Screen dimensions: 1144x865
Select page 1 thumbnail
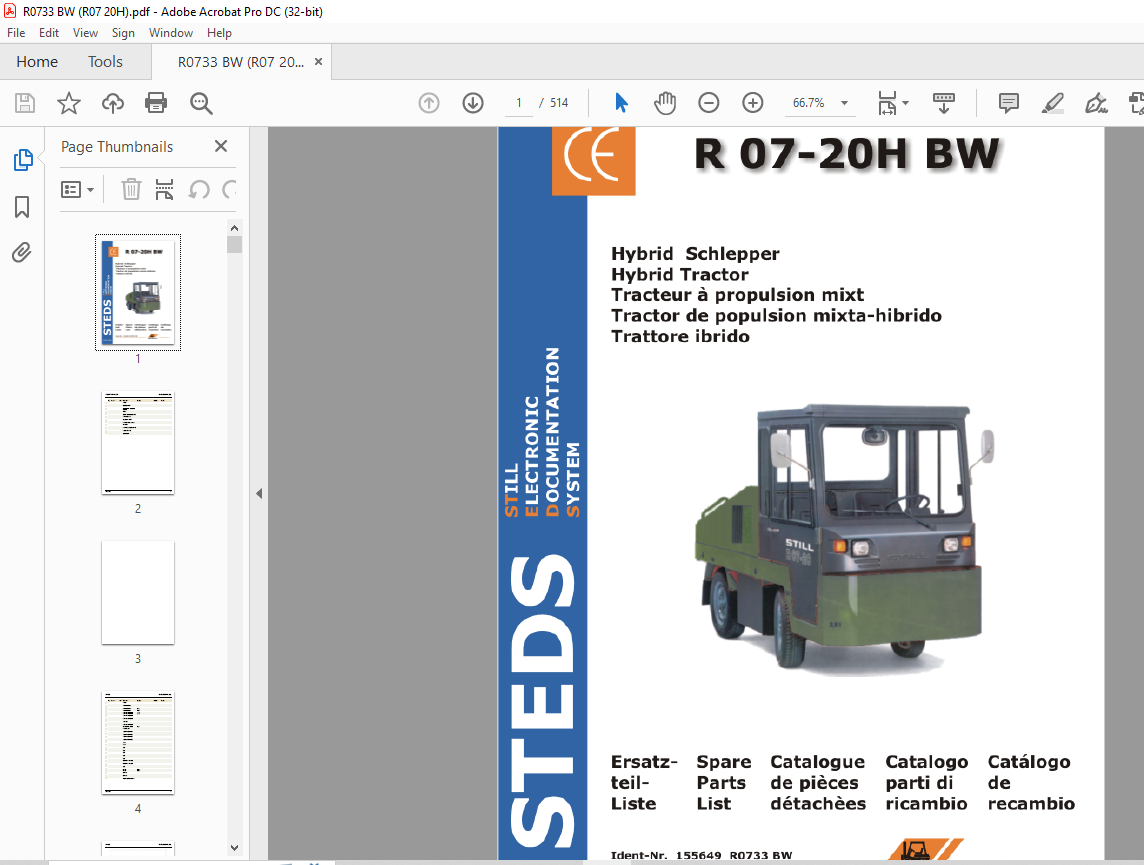[138, 292]
